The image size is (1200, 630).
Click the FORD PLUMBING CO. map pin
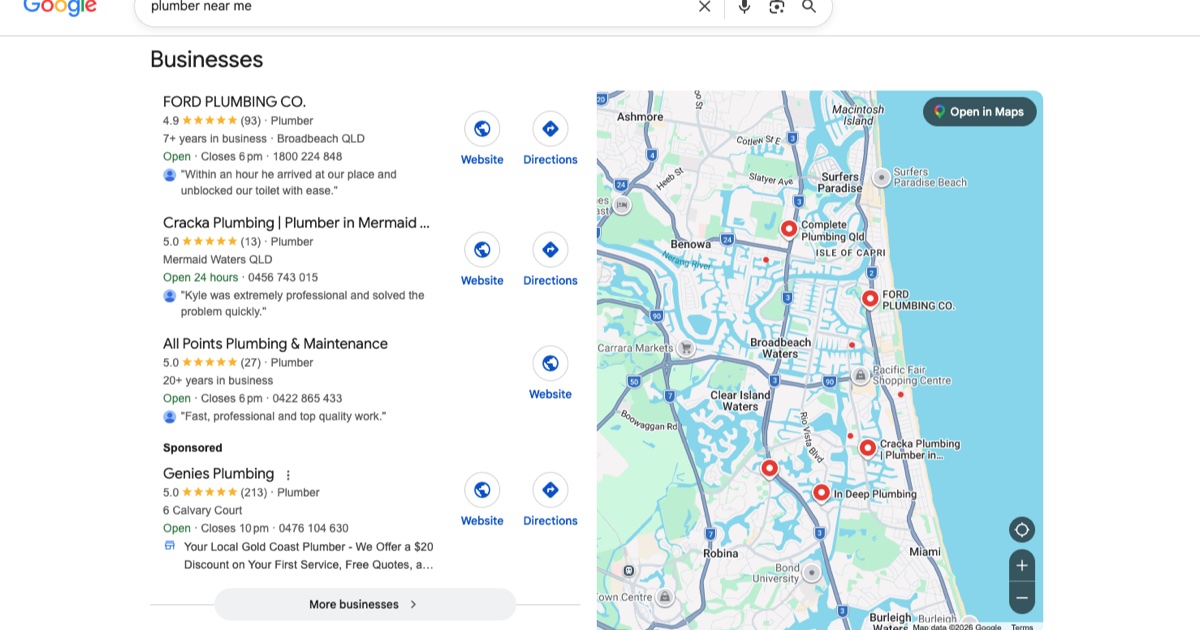(x=870, y=298)
